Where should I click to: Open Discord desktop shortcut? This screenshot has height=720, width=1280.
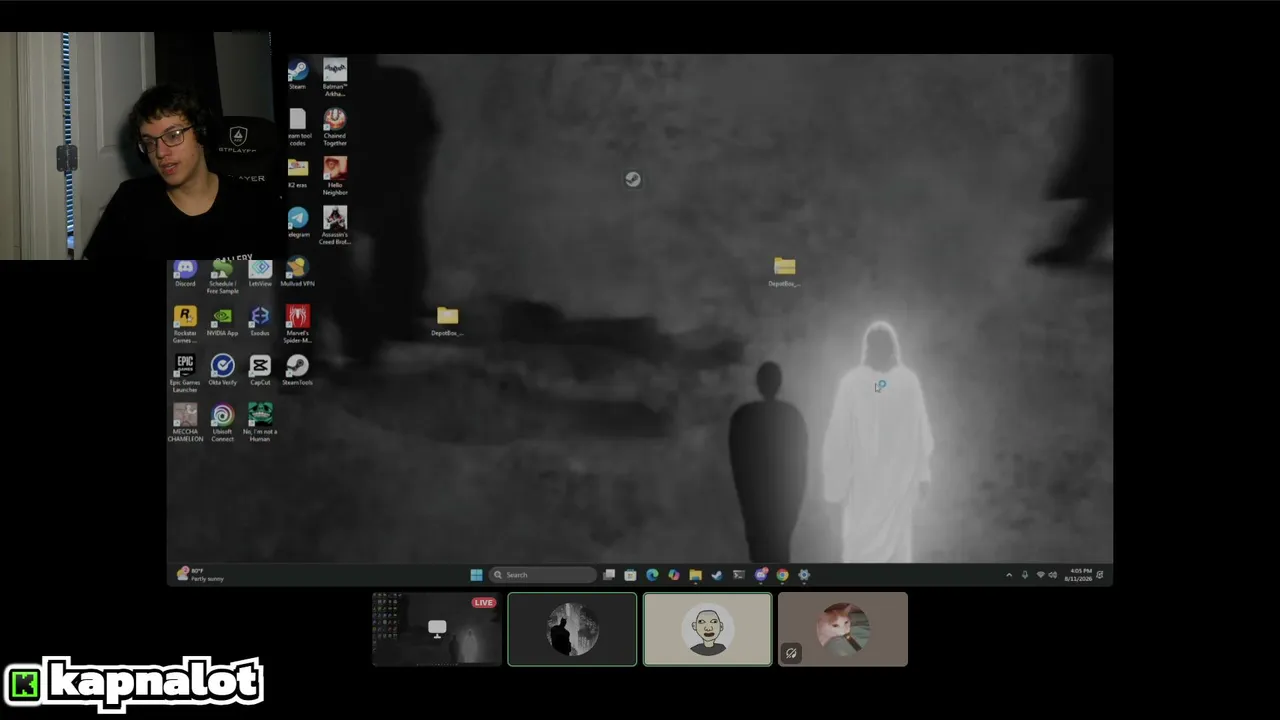[185, 273]
